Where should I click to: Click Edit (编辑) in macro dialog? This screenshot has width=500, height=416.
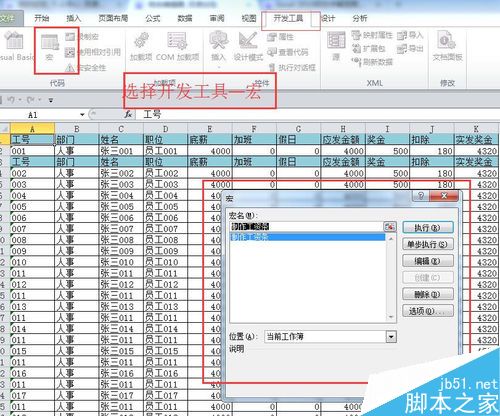pyautogui.click(x=428, y=261)
